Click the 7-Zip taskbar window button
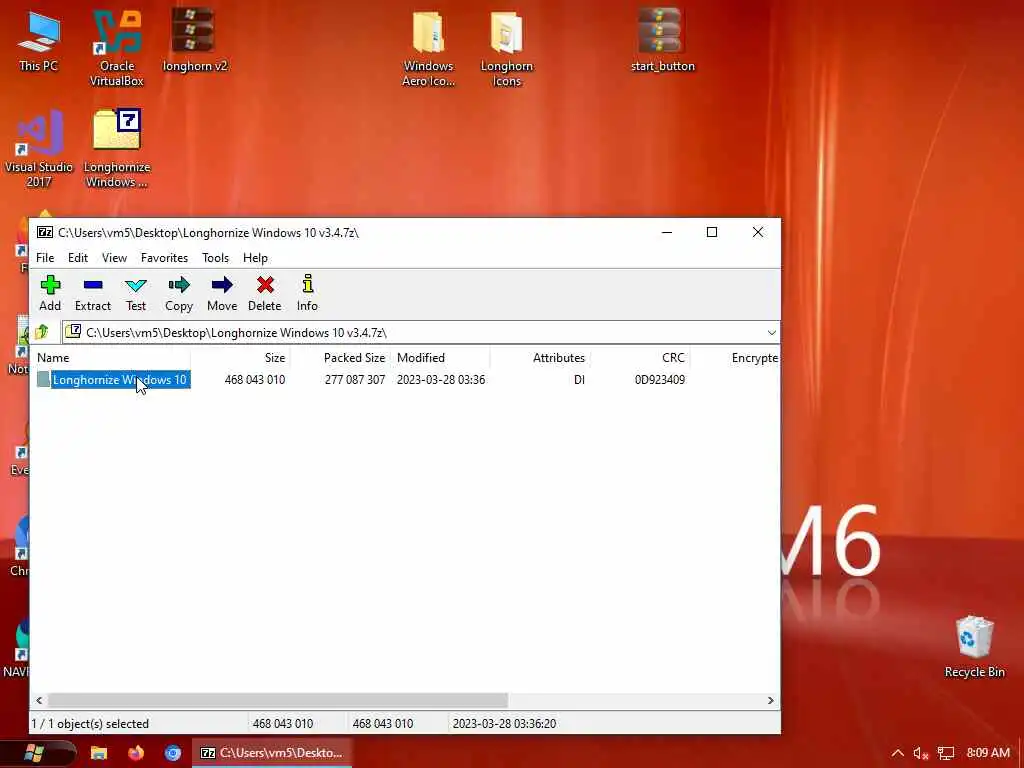 tap(272, 753)
